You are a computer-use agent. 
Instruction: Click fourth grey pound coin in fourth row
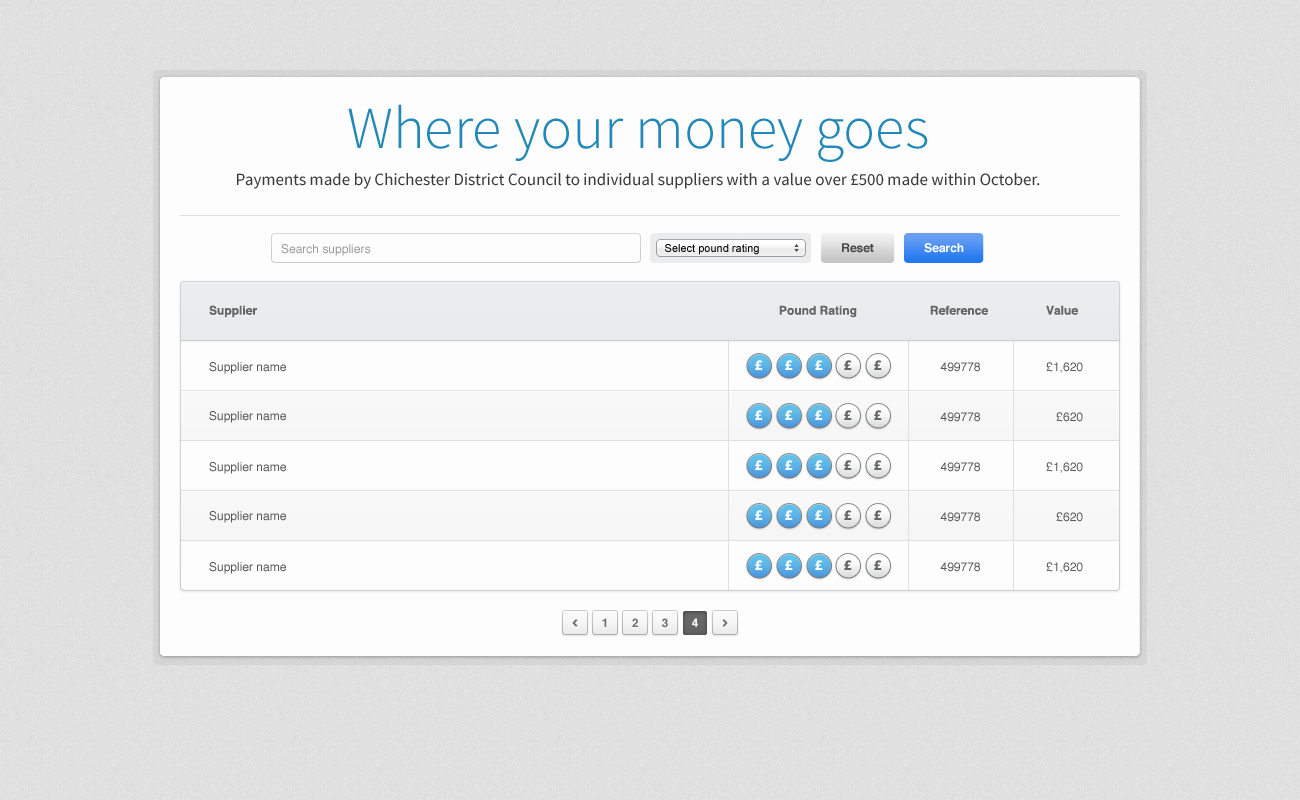coord(848,515)
